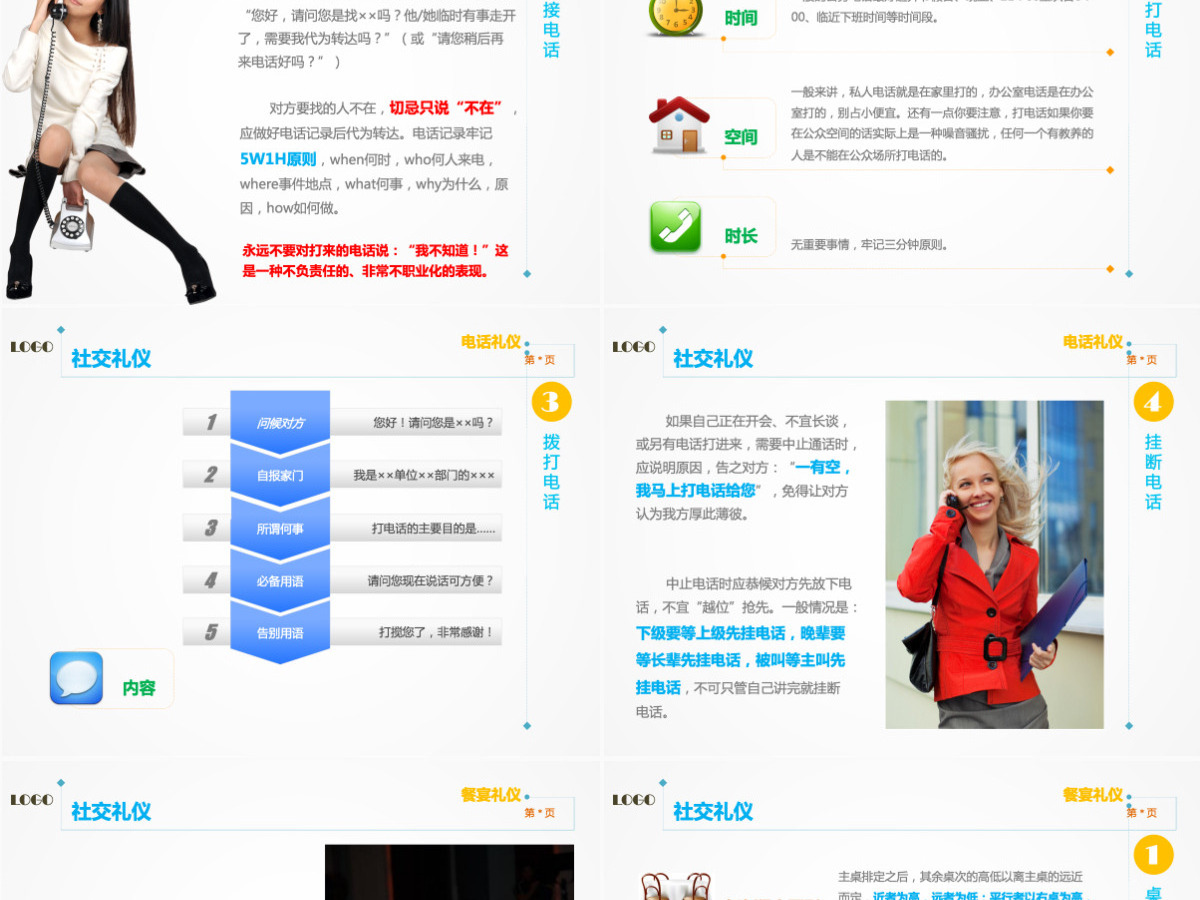The width and height of the screenshot is (1200, 900).
Task: Click the orange 电话礼仪 label on slide 4
Action: 1093,341
